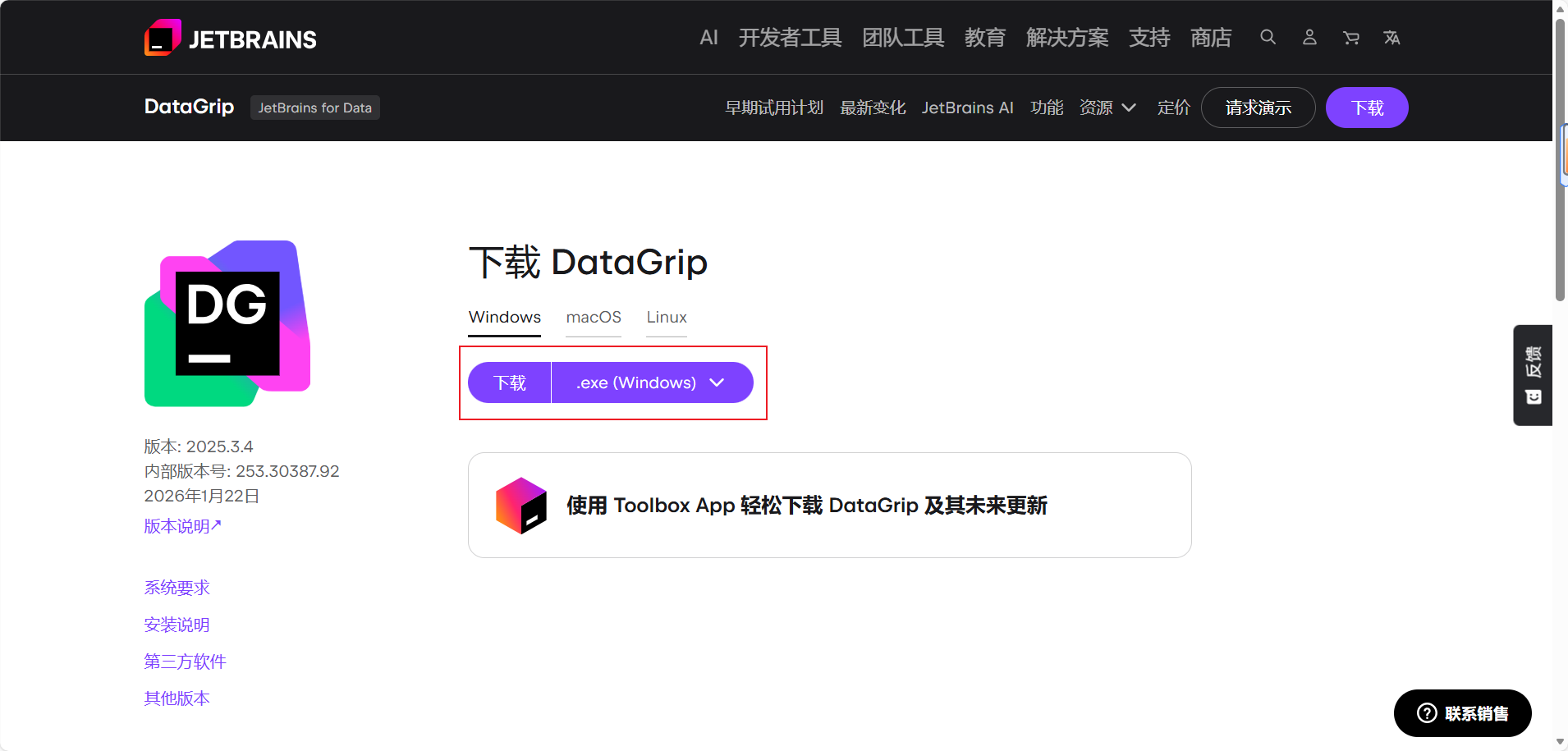Open the 功能 features link
The image size is (1568, 751).
[1047, 108]
